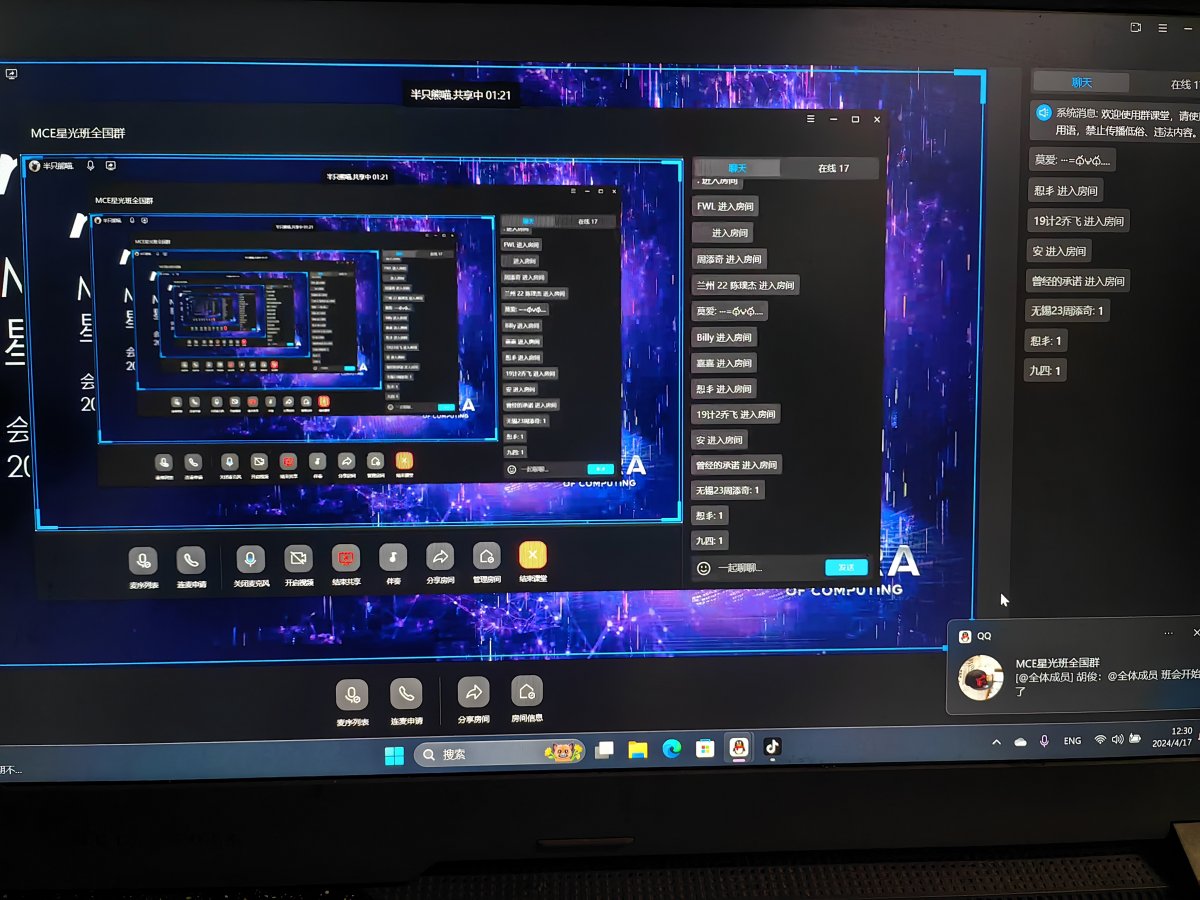
Task: Select 在线 17 tab in the shared window
Action: point(833,168)
